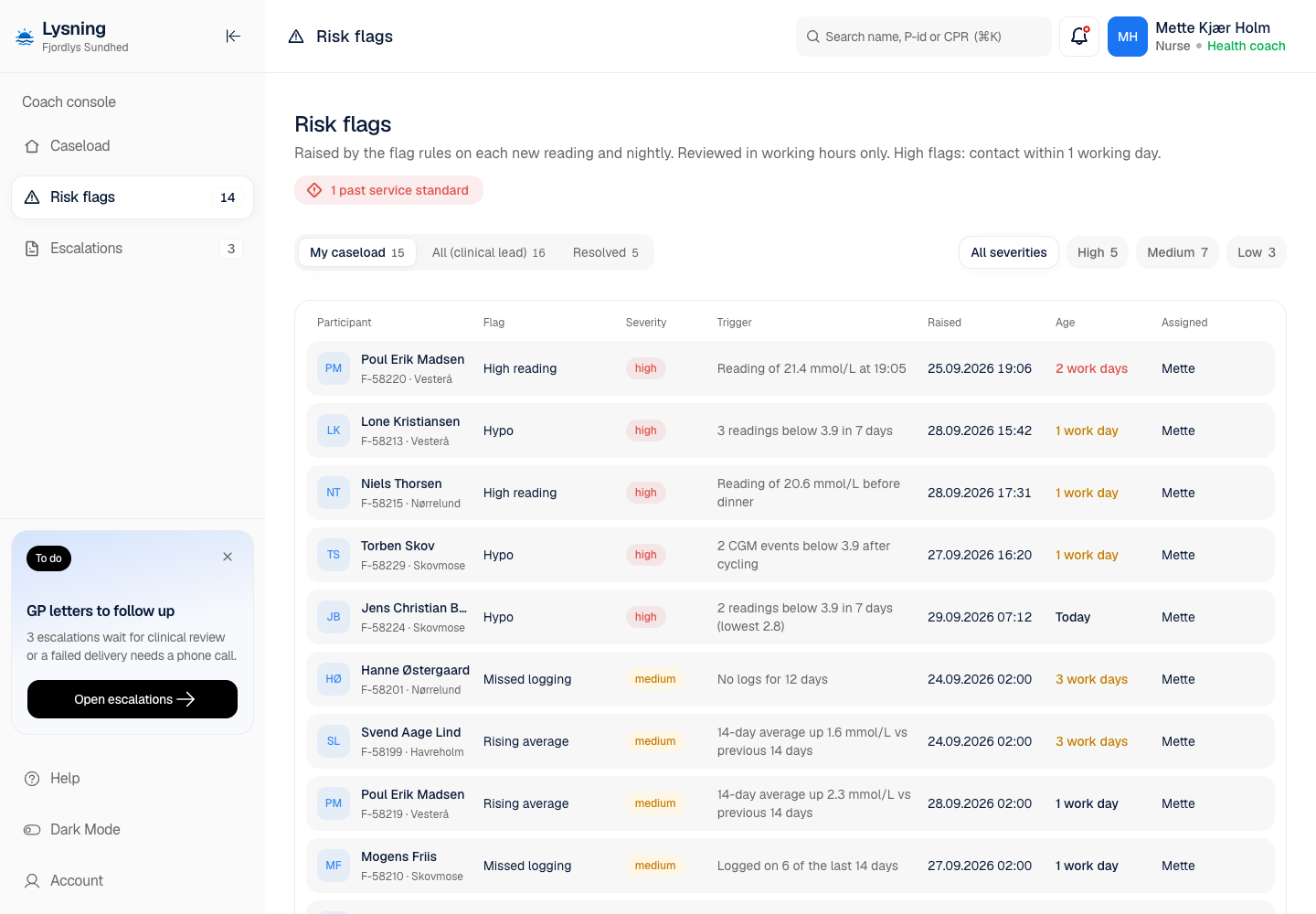
Task: Open Account settings
Action: [x=133, y=881]
